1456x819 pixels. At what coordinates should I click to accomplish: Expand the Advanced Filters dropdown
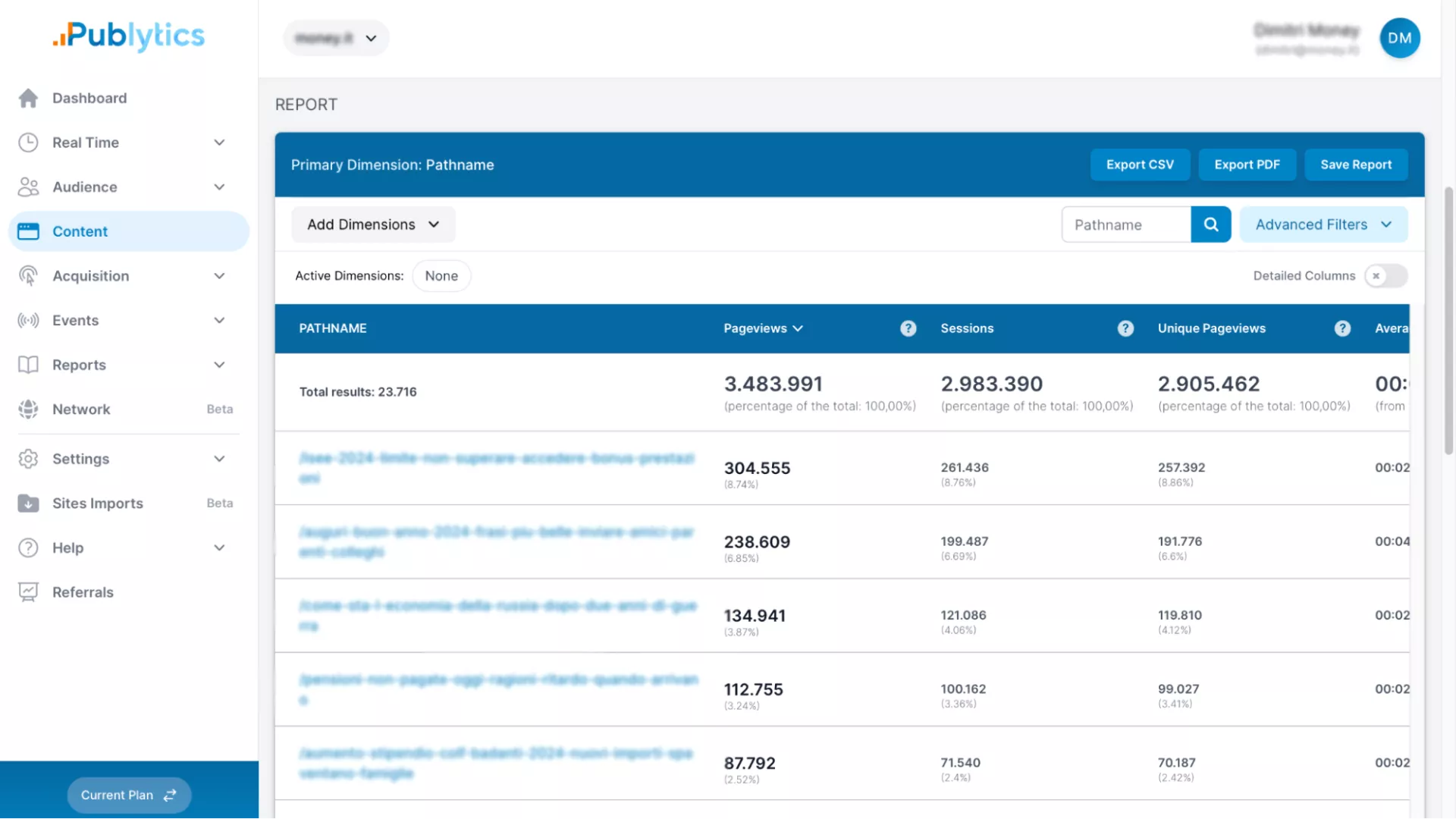(1323, 224)
